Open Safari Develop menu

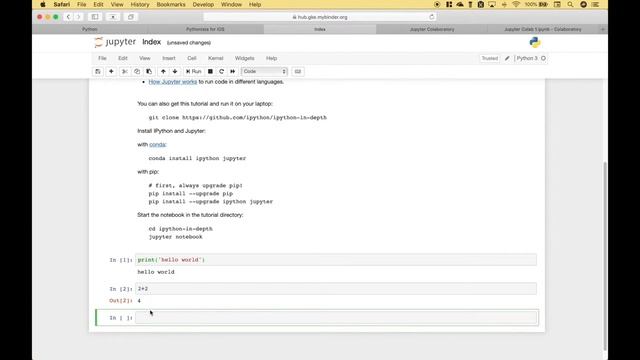point(203,4)
